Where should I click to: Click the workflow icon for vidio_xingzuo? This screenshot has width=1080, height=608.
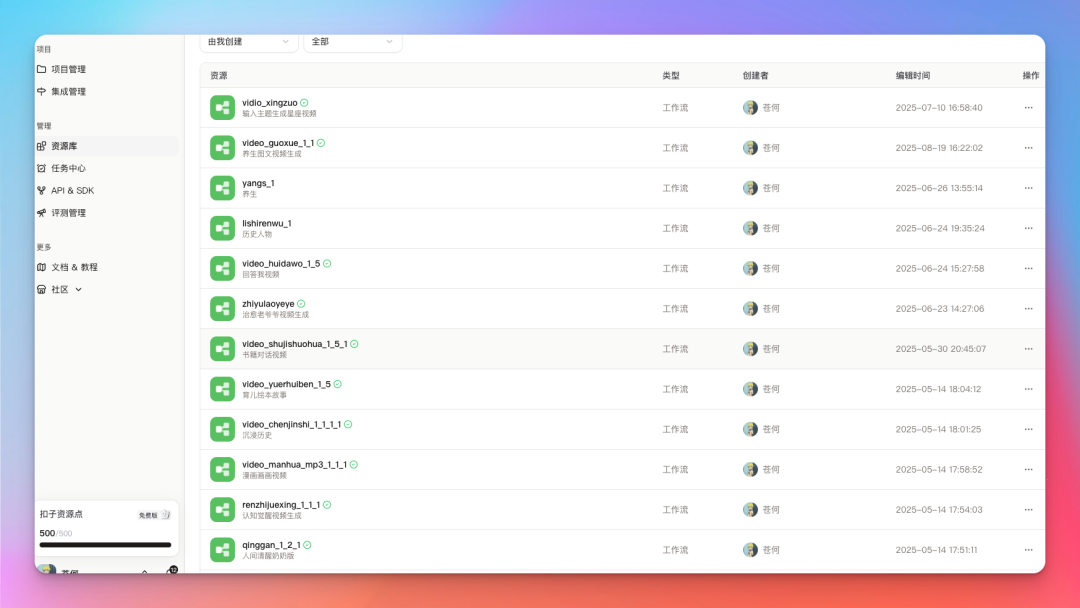pos(222,108)
